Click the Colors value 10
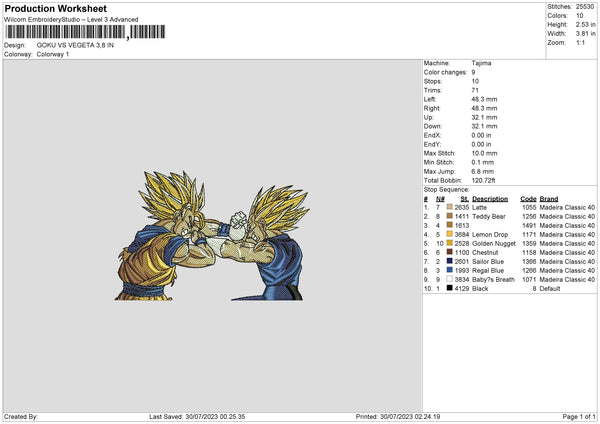The width and height of the screenshot is (600, 424). pyautogui.click(x=579, y=16)
